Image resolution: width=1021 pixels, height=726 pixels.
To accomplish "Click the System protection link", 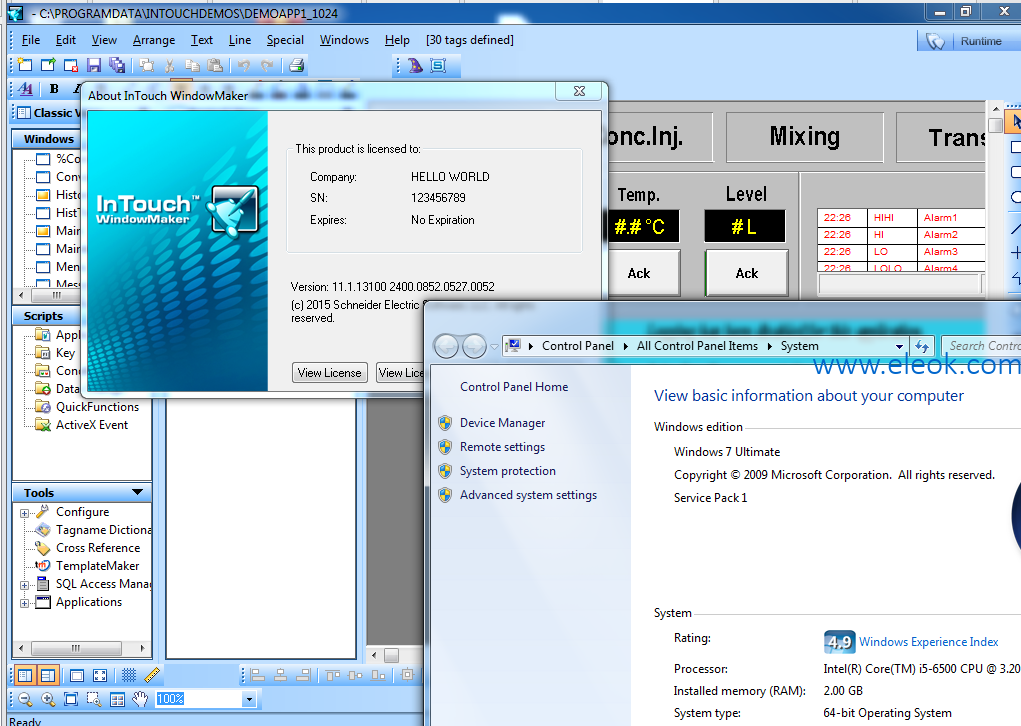I will tap(507, 471).
